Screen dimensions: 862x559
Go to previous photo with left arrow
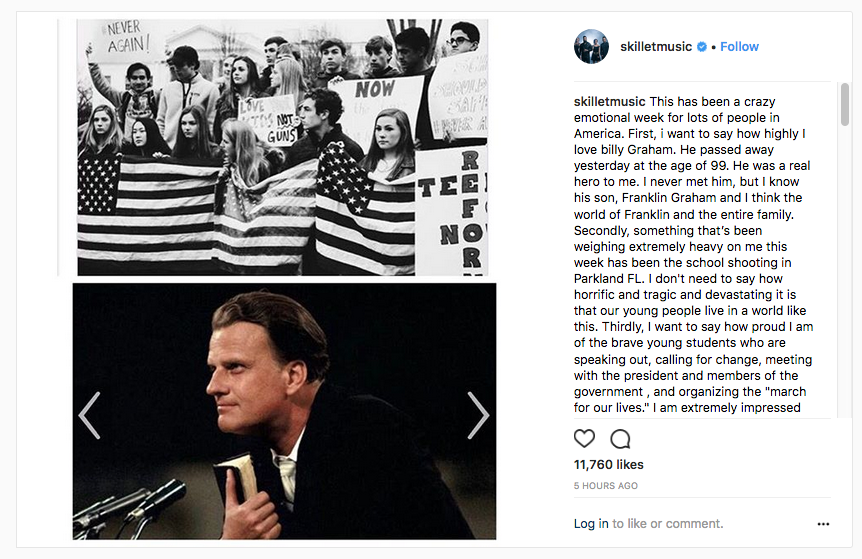coord(89,415)
